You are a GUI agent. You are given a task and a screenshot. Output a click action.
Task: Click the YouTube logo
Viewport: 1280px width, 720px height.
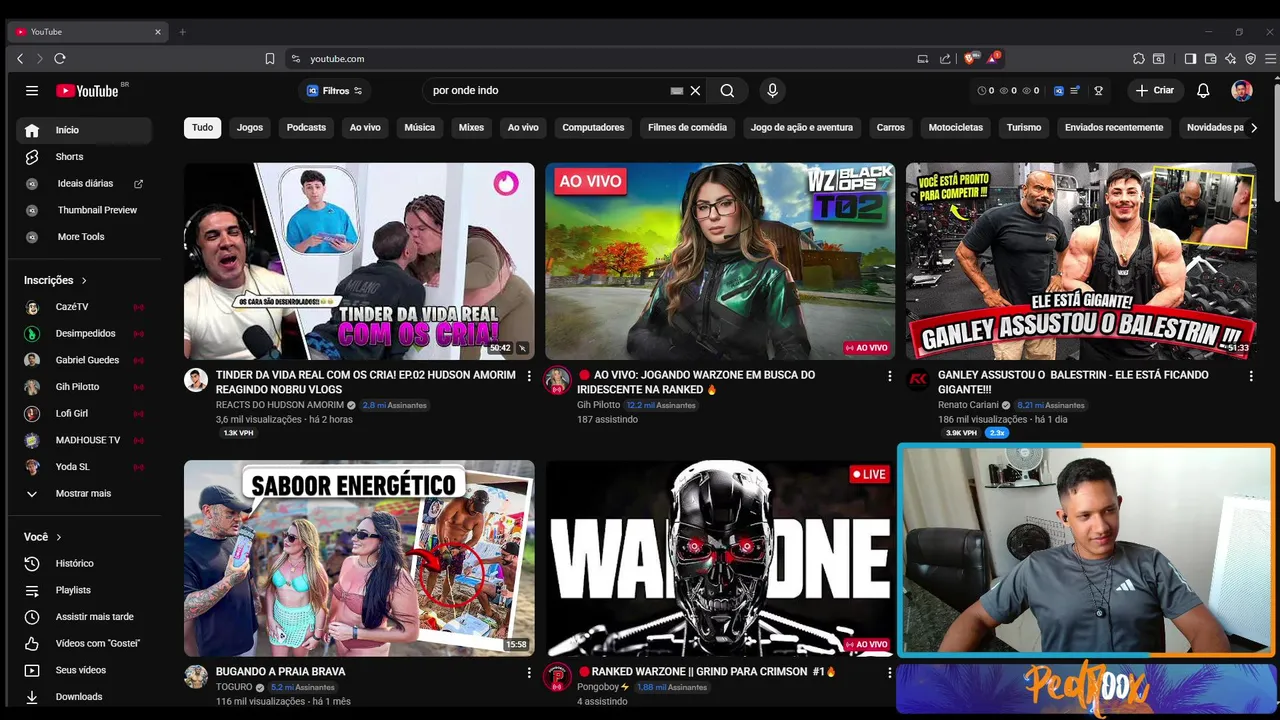88,91
